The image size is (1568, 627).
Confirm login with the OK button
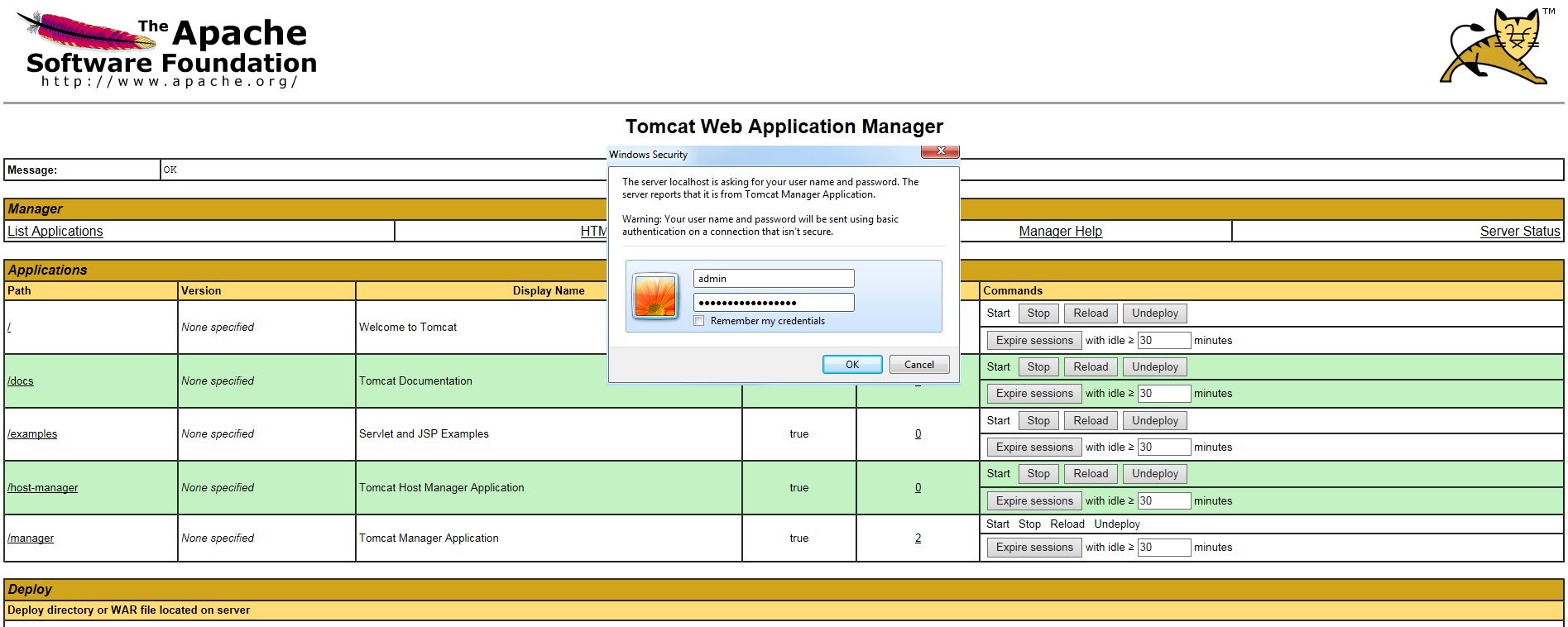pos(852,365)
